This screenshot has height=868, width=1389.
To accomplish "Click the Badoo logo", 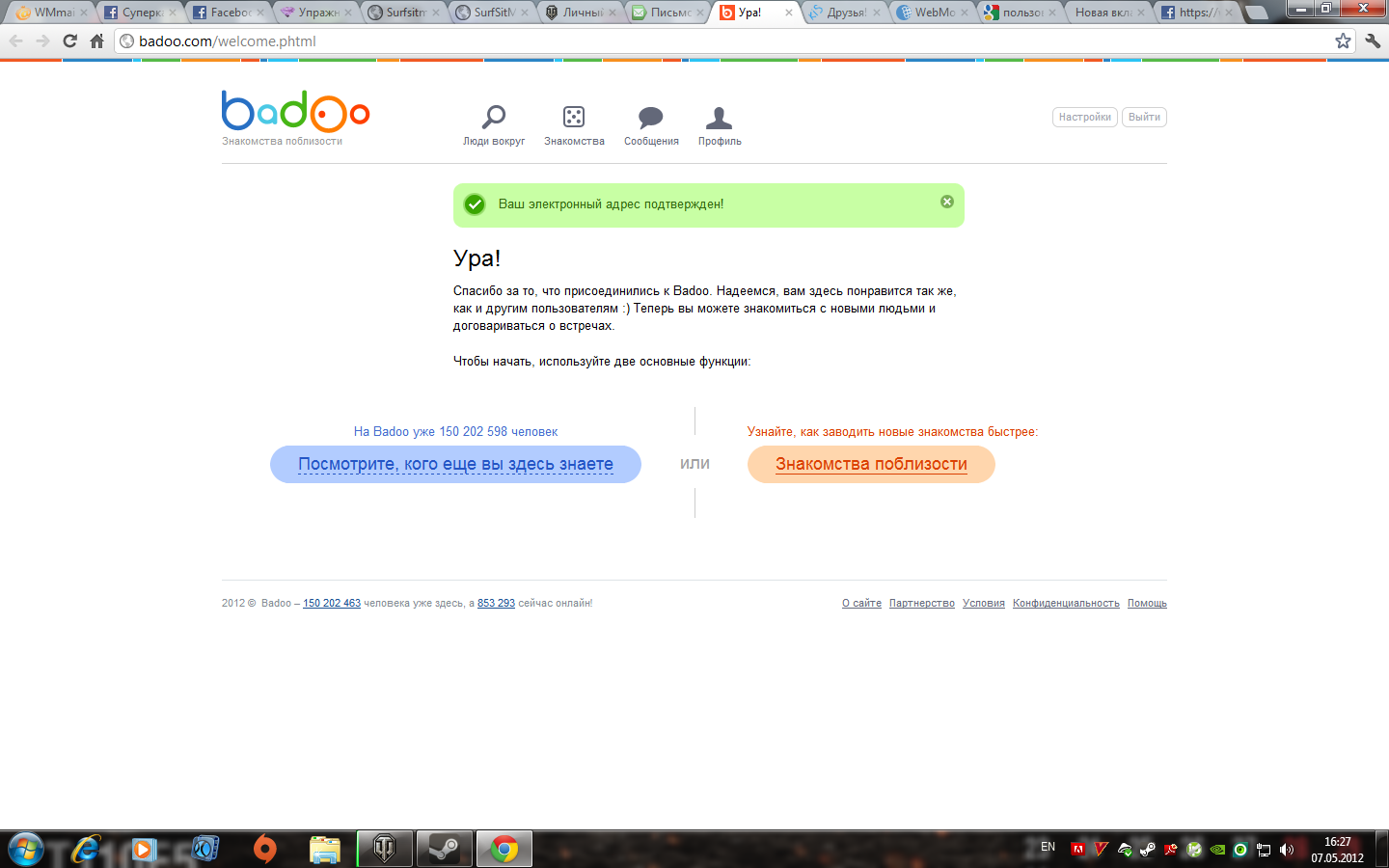I will pyautogui.click(x=295, y=112).
